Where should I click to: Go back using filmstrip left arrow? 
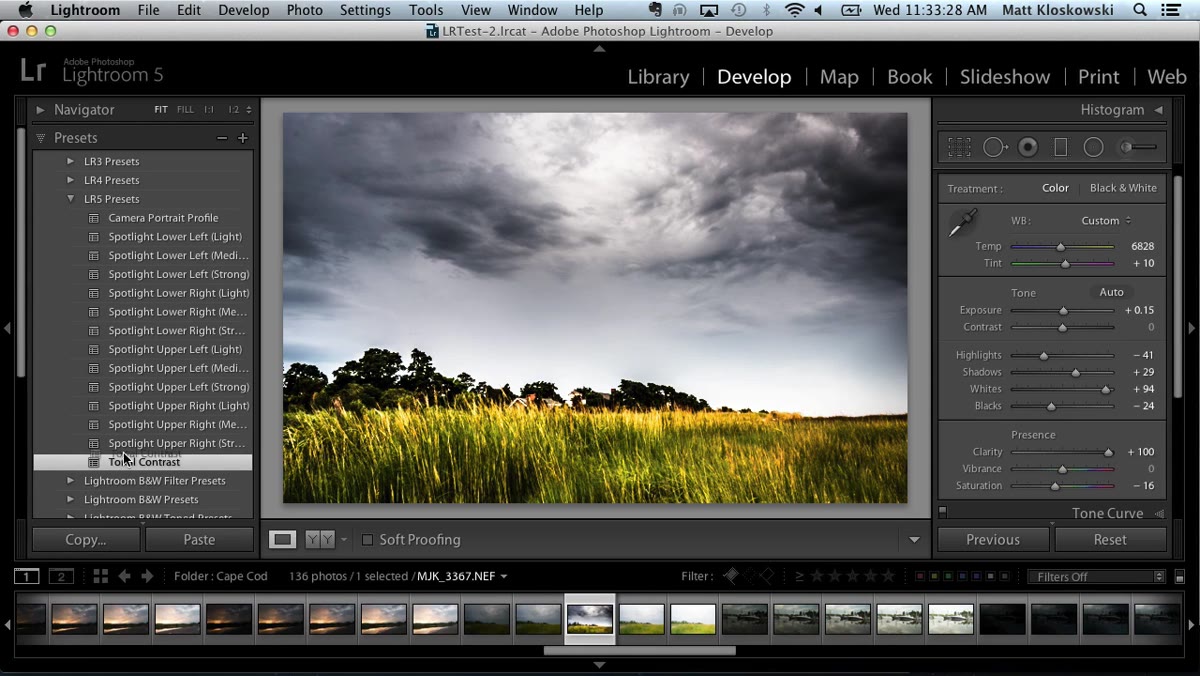pos(125,576)
